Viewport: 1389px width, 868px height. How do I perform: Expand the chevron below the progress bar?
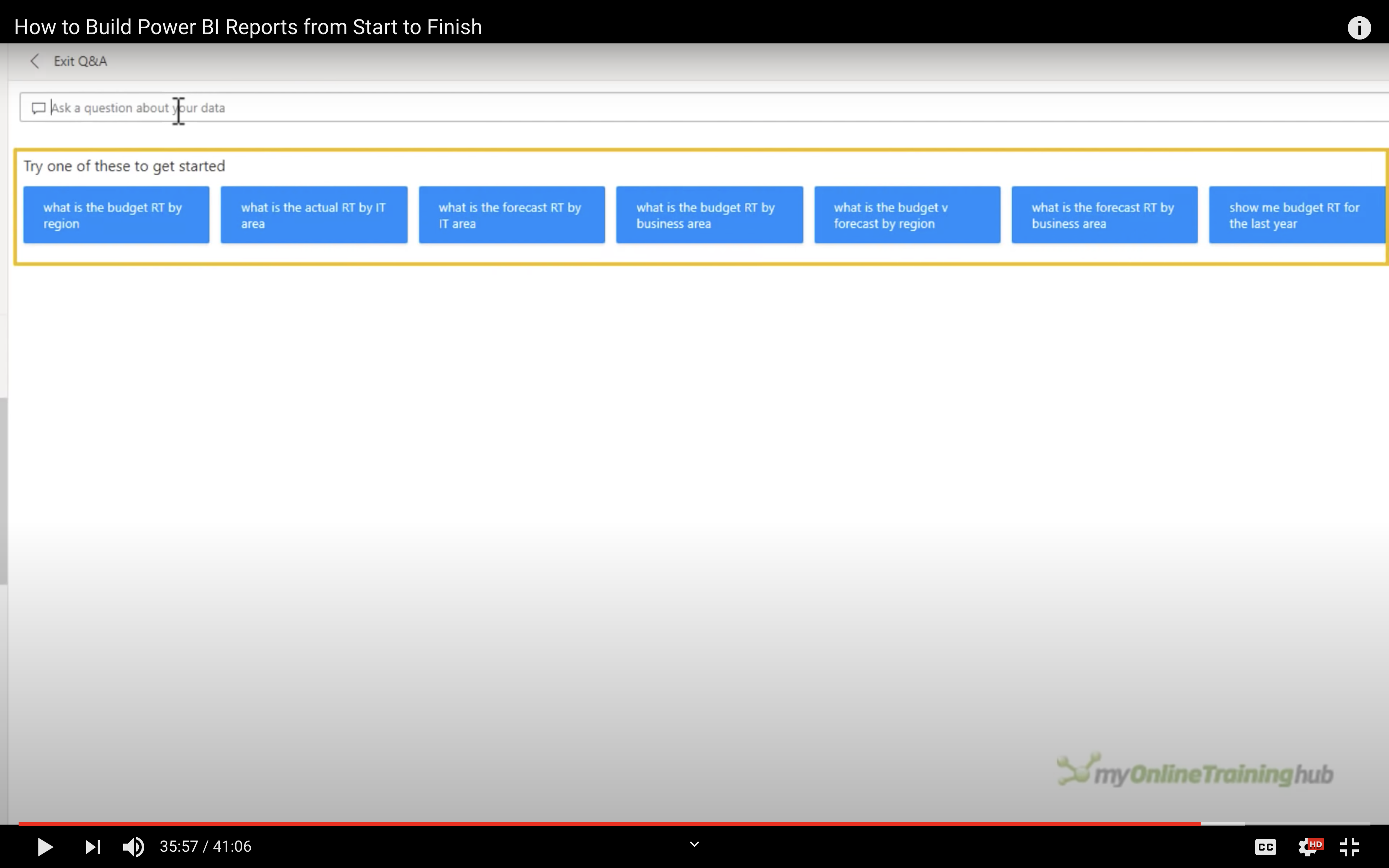point(694,844)
